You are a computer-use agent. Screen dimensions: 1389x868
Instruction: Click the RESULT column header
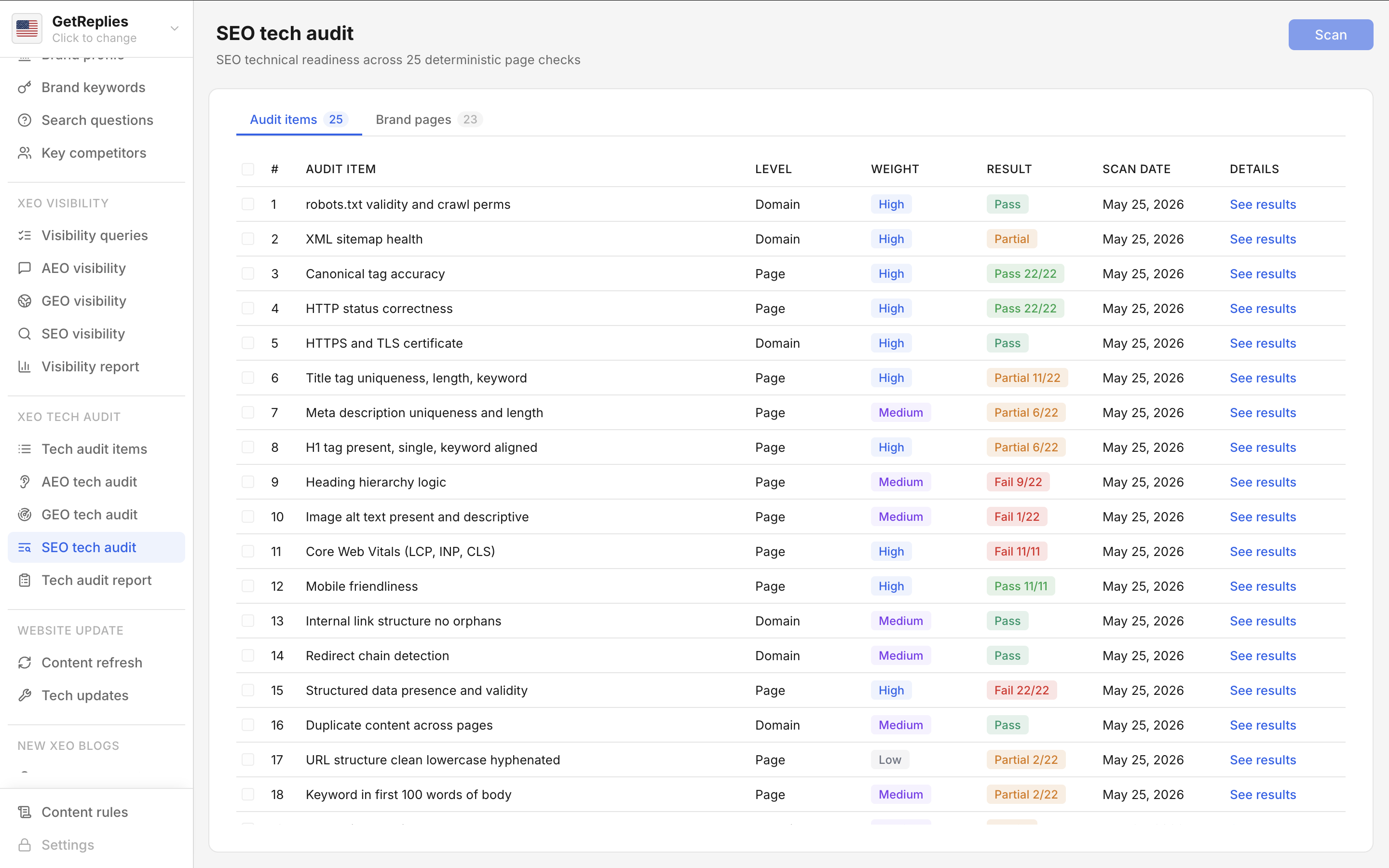click(1009, 169)
